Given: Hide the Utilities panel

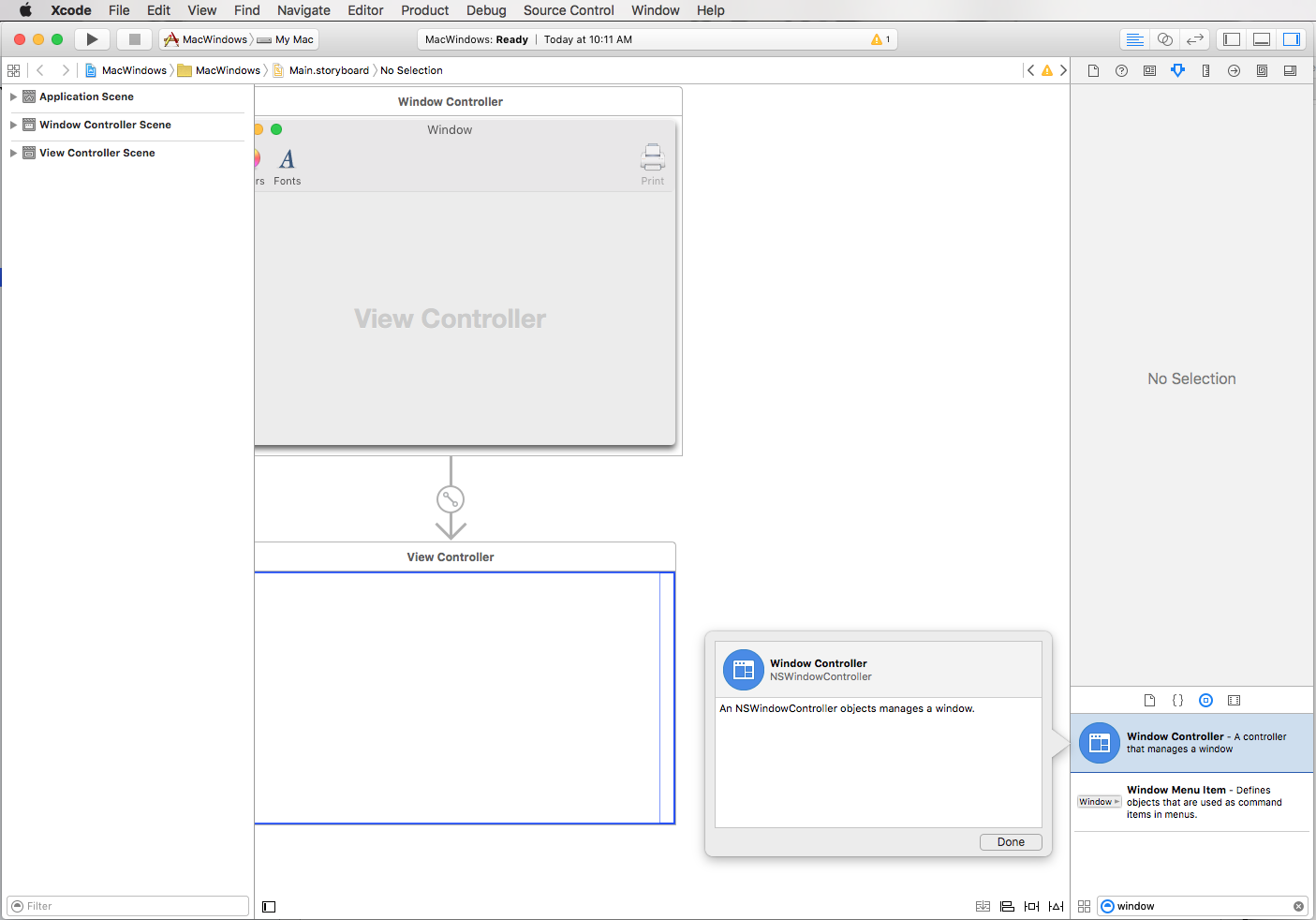Looking at the screenshot, I should click(x=1292, y=39).
